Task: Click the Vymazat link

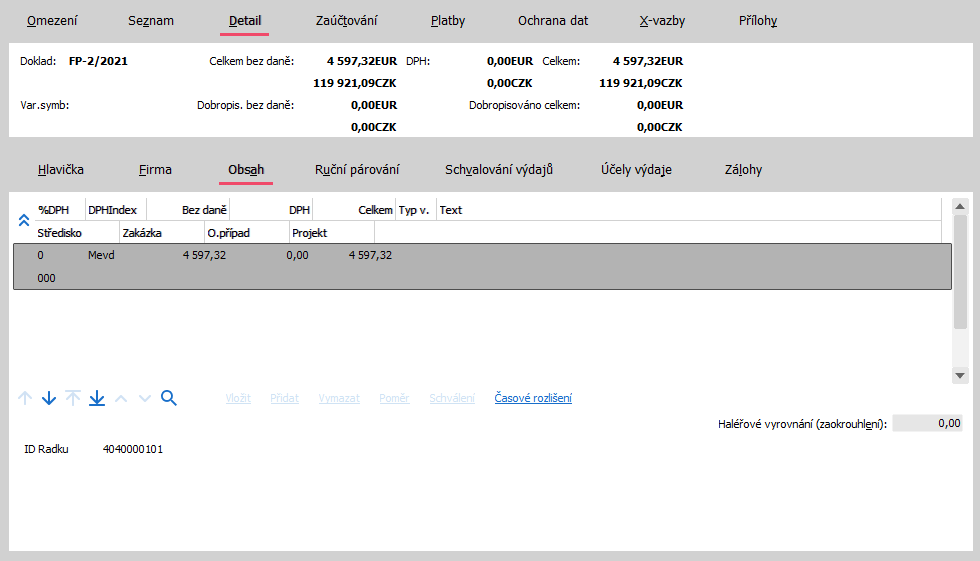Action: click(339, 398)
